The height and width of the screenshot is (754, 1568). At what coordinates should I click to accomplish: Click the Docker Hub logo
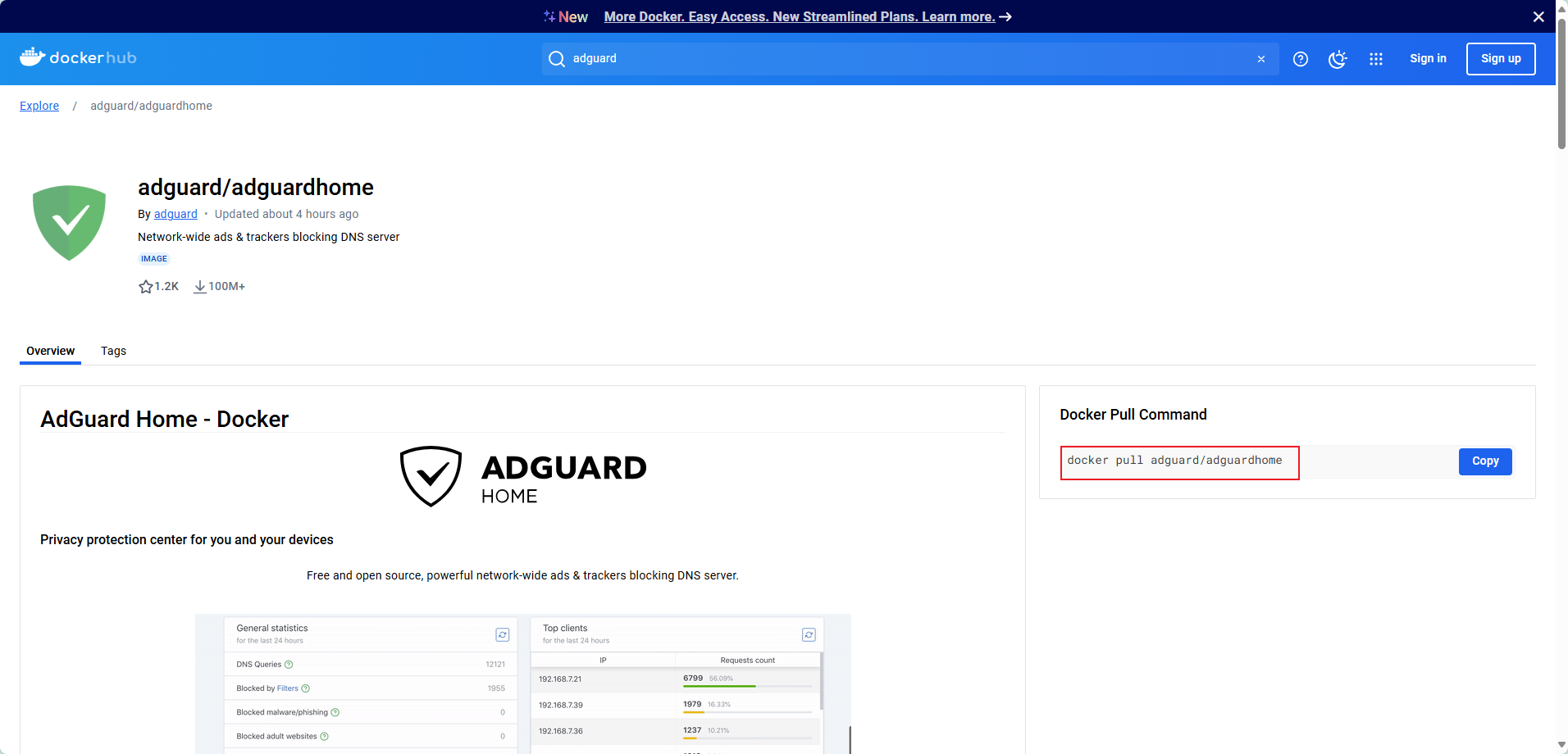78,57
